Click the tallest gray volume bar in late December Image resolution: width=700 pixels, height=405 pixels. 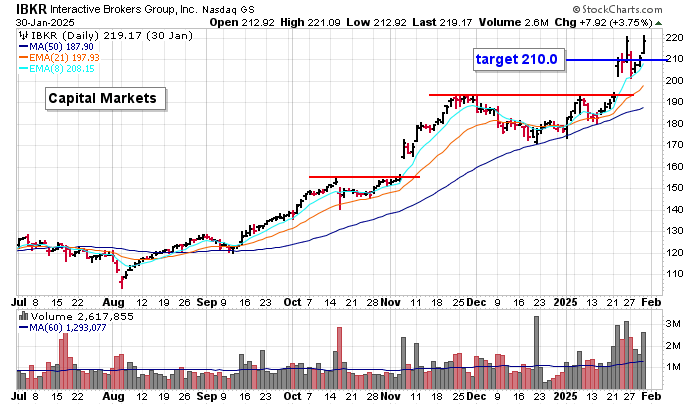[537, 352]
